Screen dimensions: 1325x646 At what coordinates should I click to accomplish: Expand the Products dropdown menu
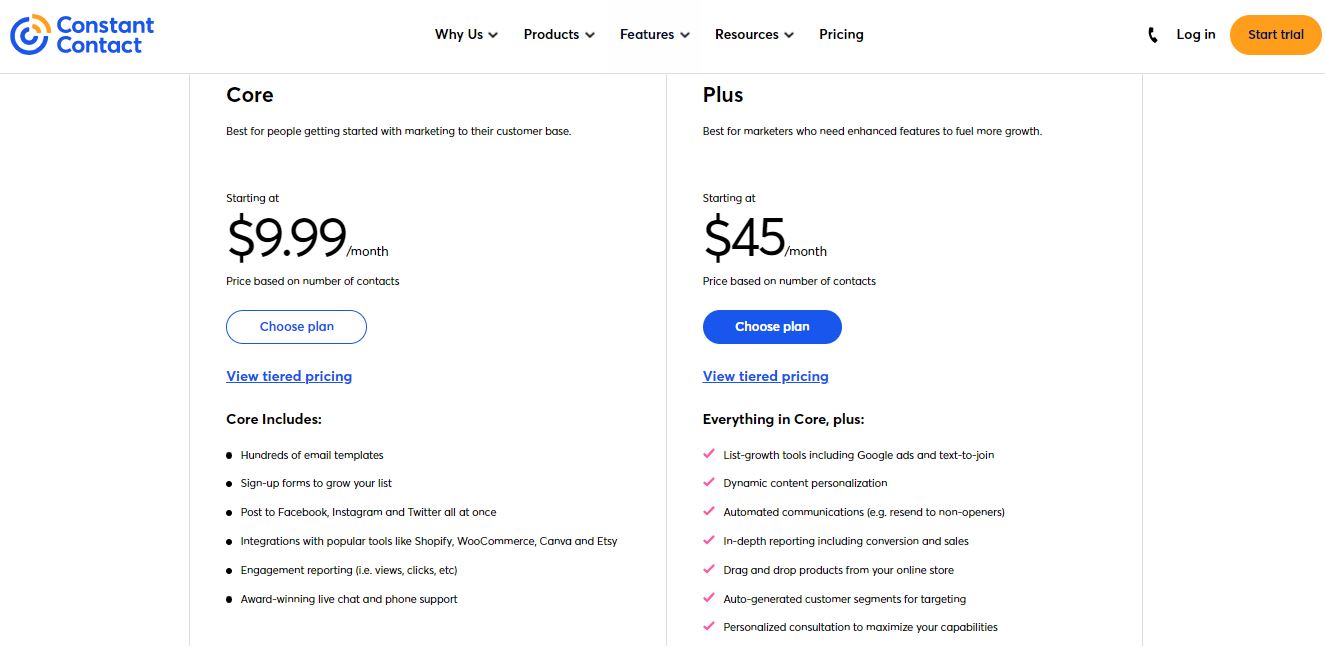pos(559,34)
